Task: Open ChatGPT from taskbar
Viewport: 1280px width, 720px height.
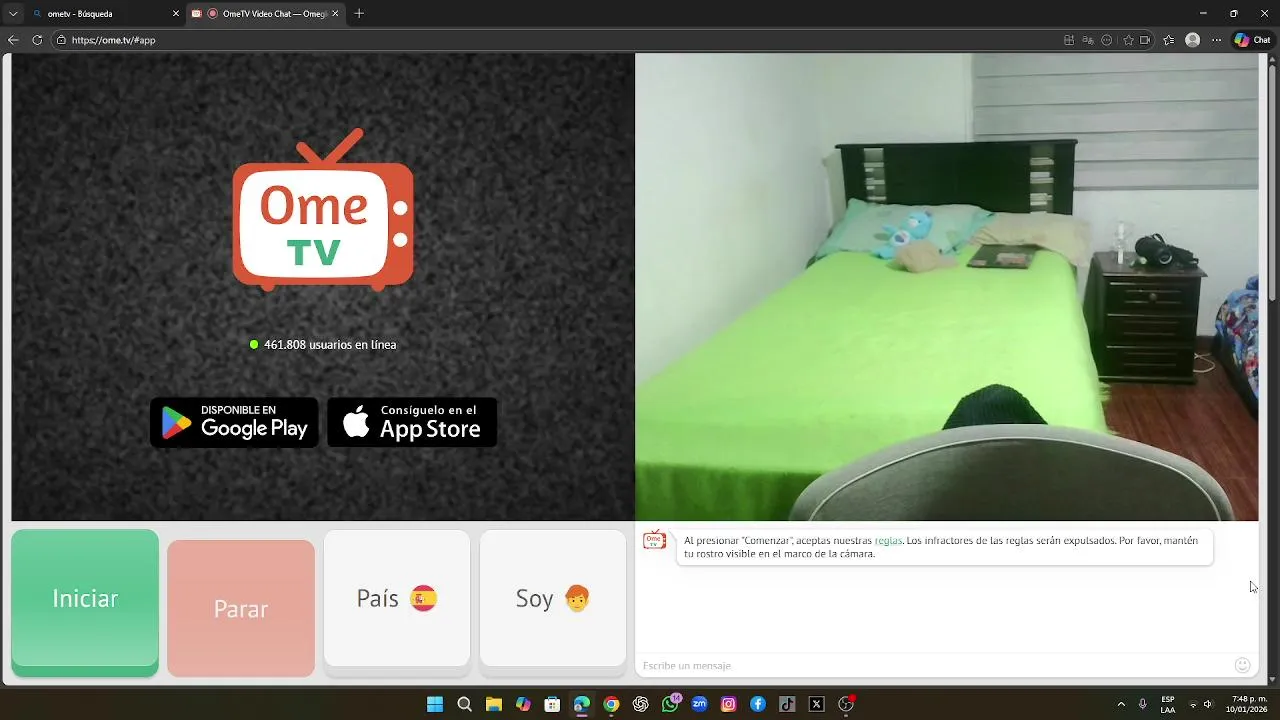Action: point(640,704)
